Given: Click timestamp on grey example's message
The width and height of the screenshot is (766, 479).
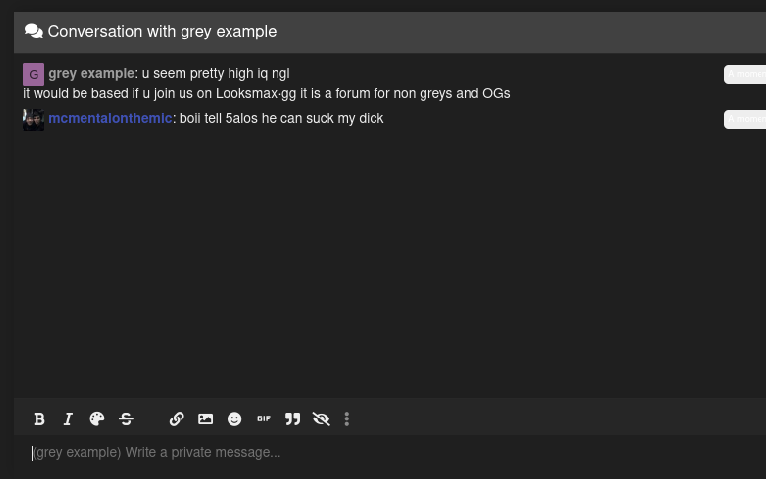Looking at the screenshot, I should coord(745,74).
